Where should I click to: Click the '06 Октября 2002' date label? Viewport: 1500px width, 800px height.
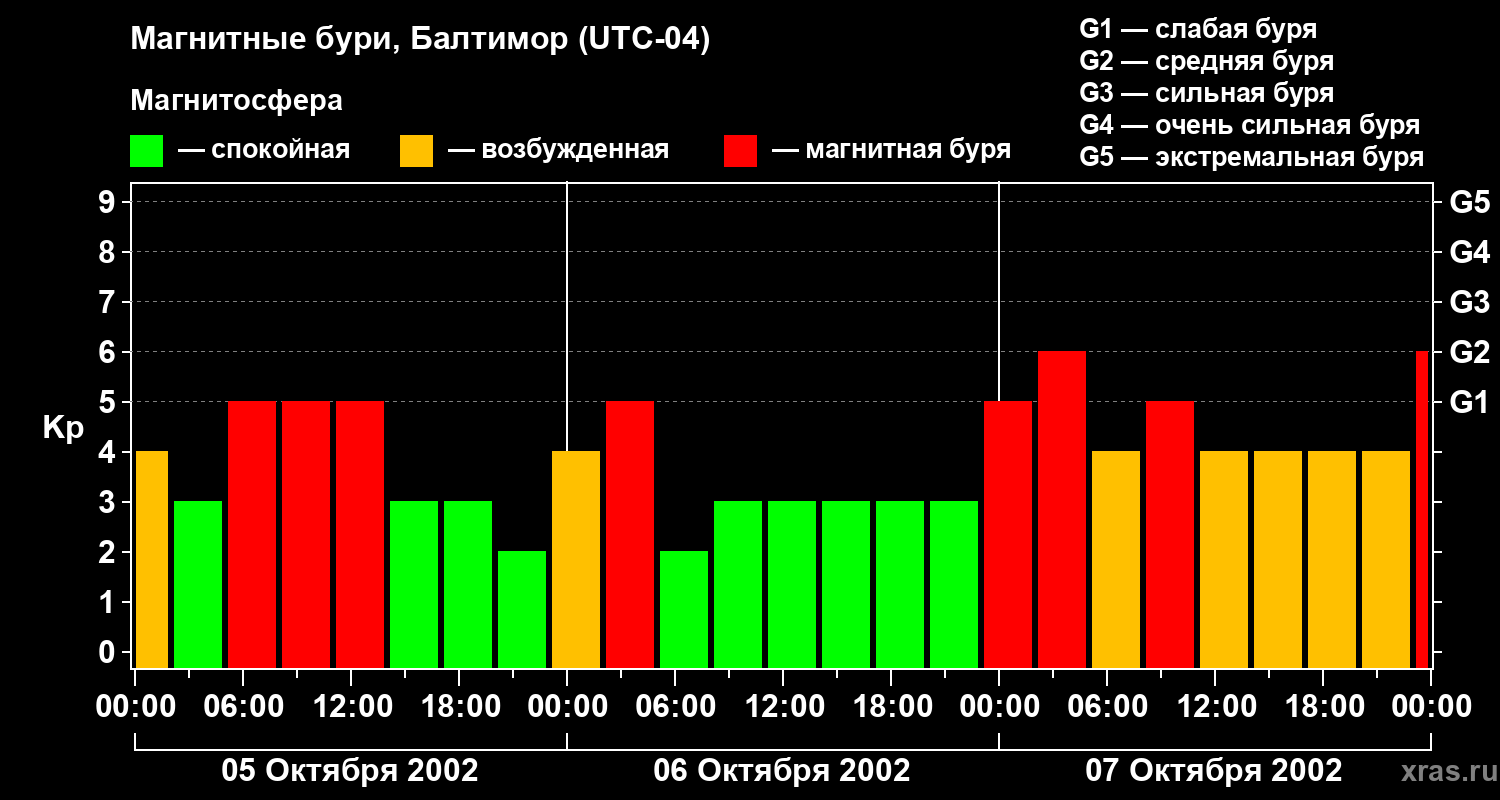[782, 771]
